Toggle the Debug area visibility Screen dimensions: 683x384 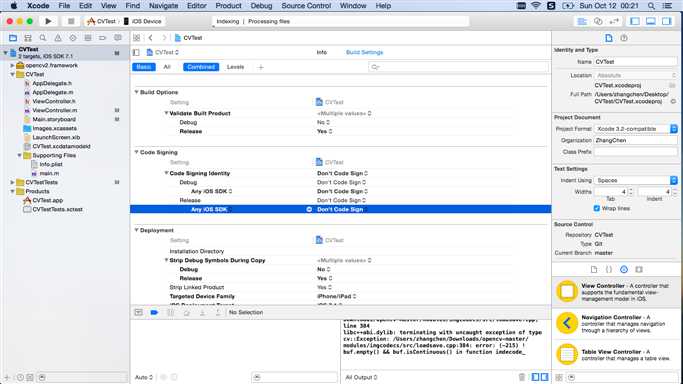point(650,21)
